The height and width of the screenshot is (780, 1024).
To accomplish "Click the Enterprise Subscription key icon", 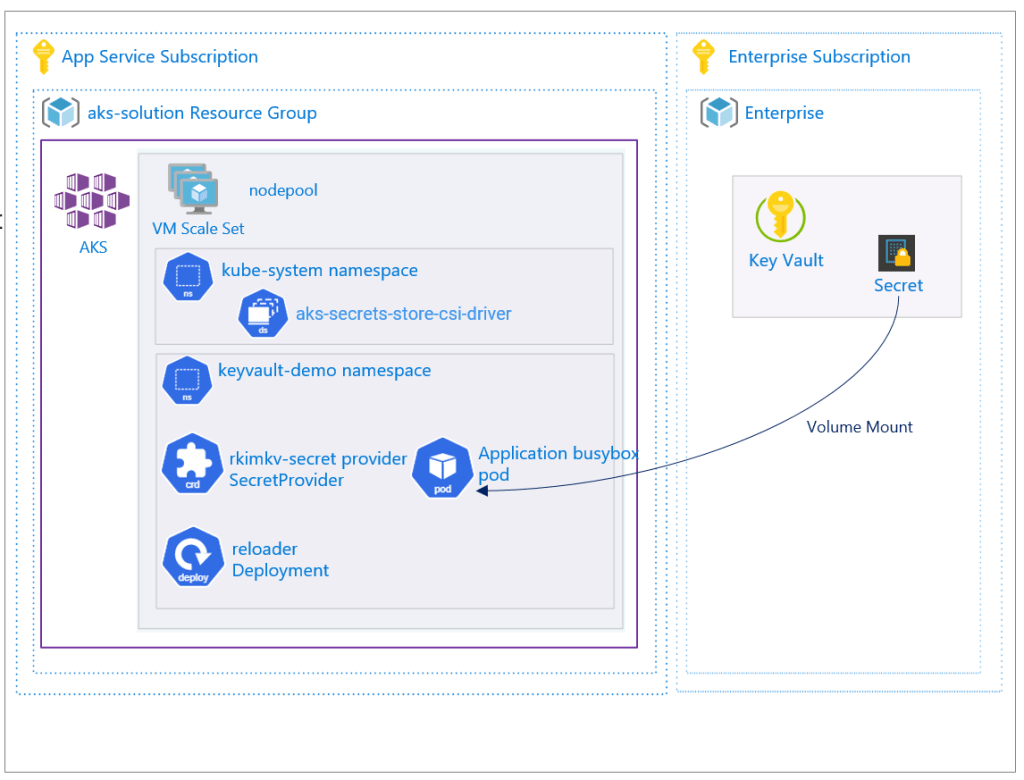I will tap(704, 57).
